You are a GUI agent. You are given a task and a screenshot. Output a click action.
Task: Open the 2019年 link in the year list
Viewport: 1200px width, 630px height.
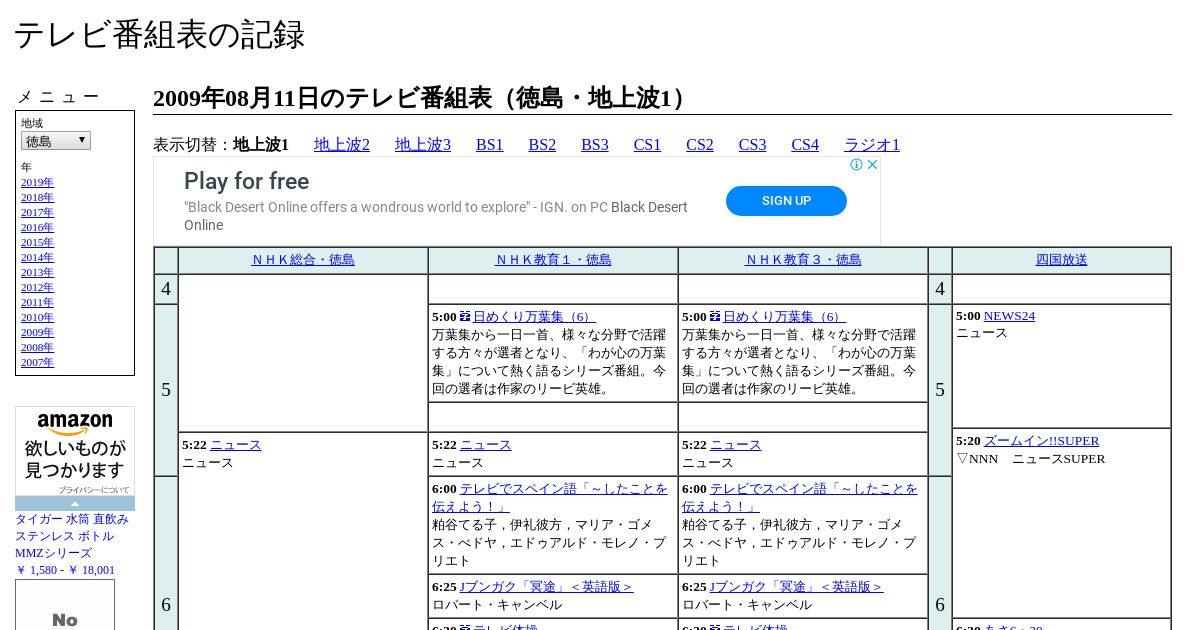coord(37,182)
